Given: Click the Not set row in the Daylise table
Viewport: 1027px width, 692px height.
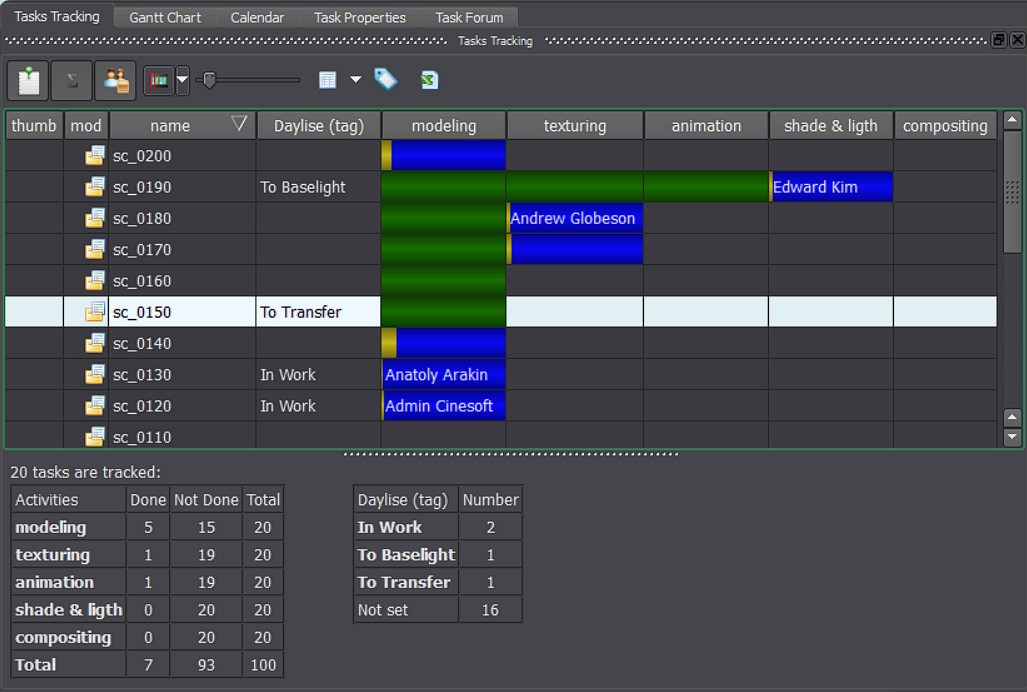Looking at the screenshot, I should pos(438,610).
